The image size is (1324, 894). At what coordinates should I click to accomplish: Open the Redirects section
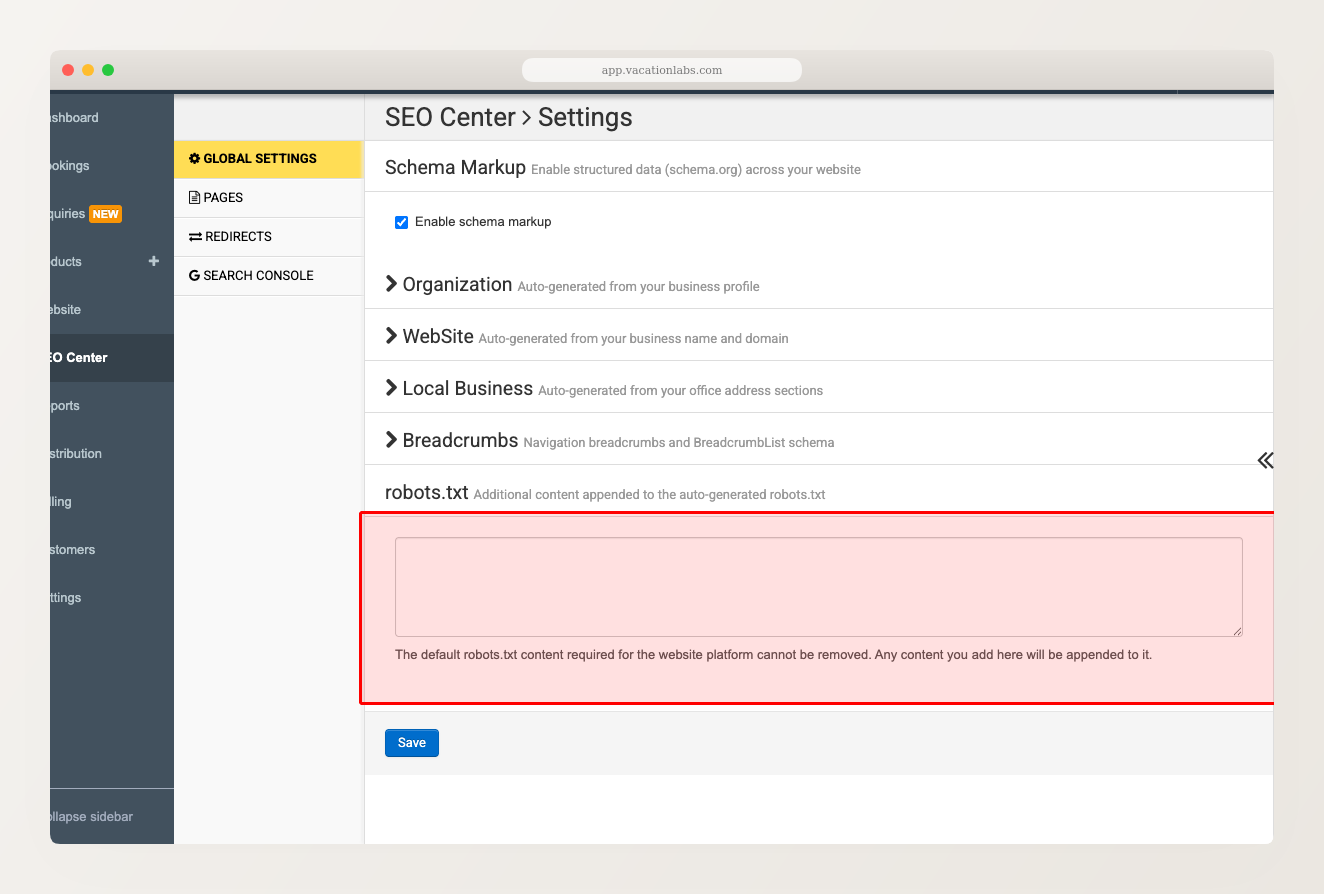coord(267,237)
